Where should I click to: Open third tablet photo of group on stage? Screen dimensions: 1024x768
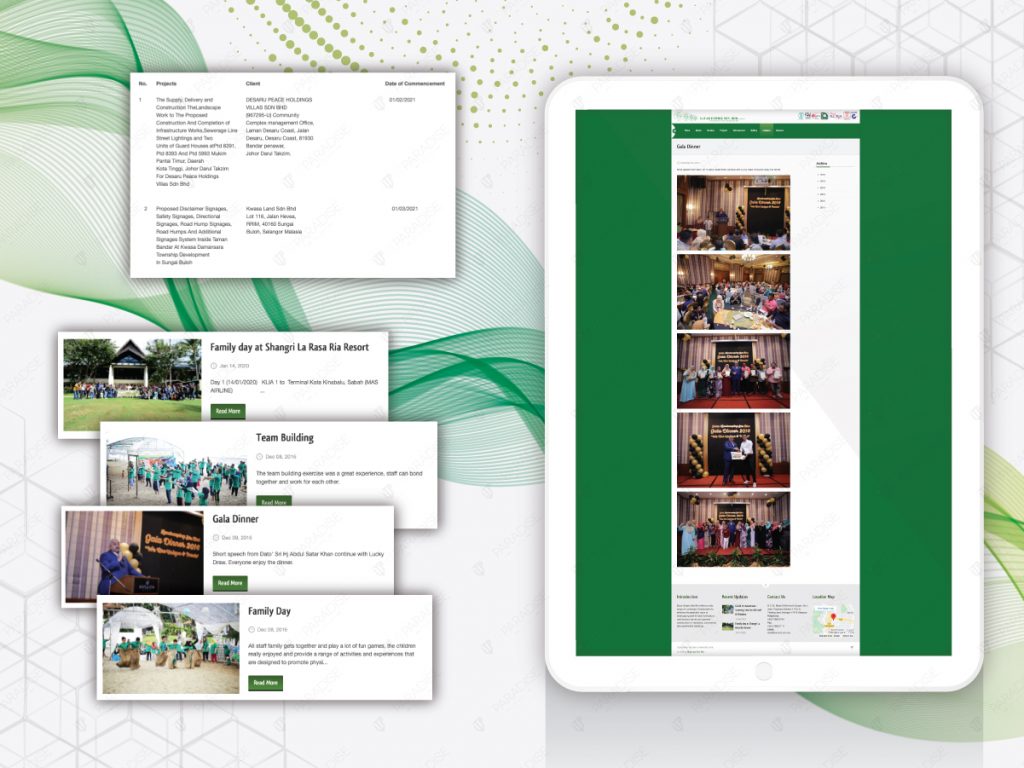pyautogui.click(x=733, y=371)
